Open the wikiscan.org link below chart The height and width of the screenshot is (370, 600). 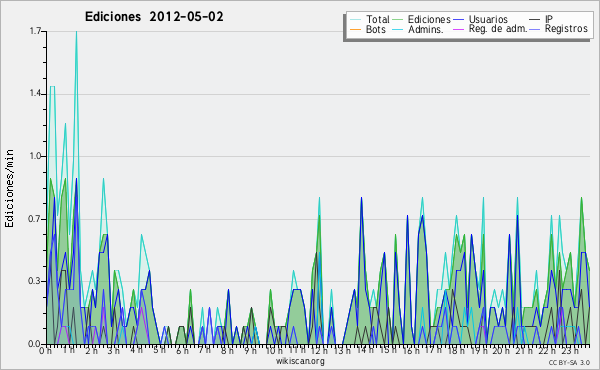(300, 361)
